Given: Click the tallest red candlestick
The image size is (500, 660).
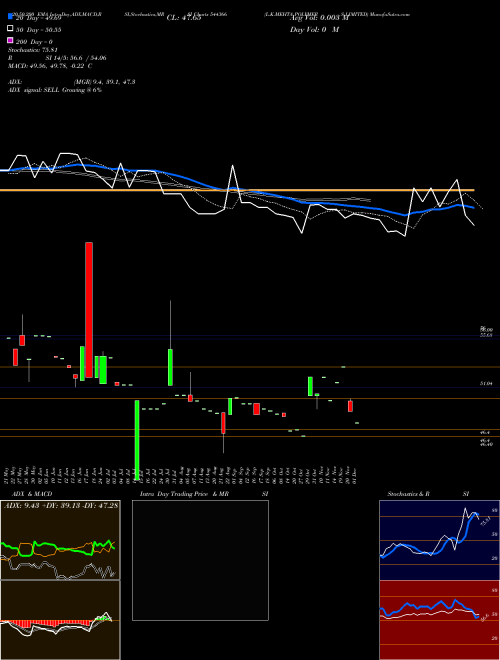Looking at the screenshot, I should click(x=89, y=310).
